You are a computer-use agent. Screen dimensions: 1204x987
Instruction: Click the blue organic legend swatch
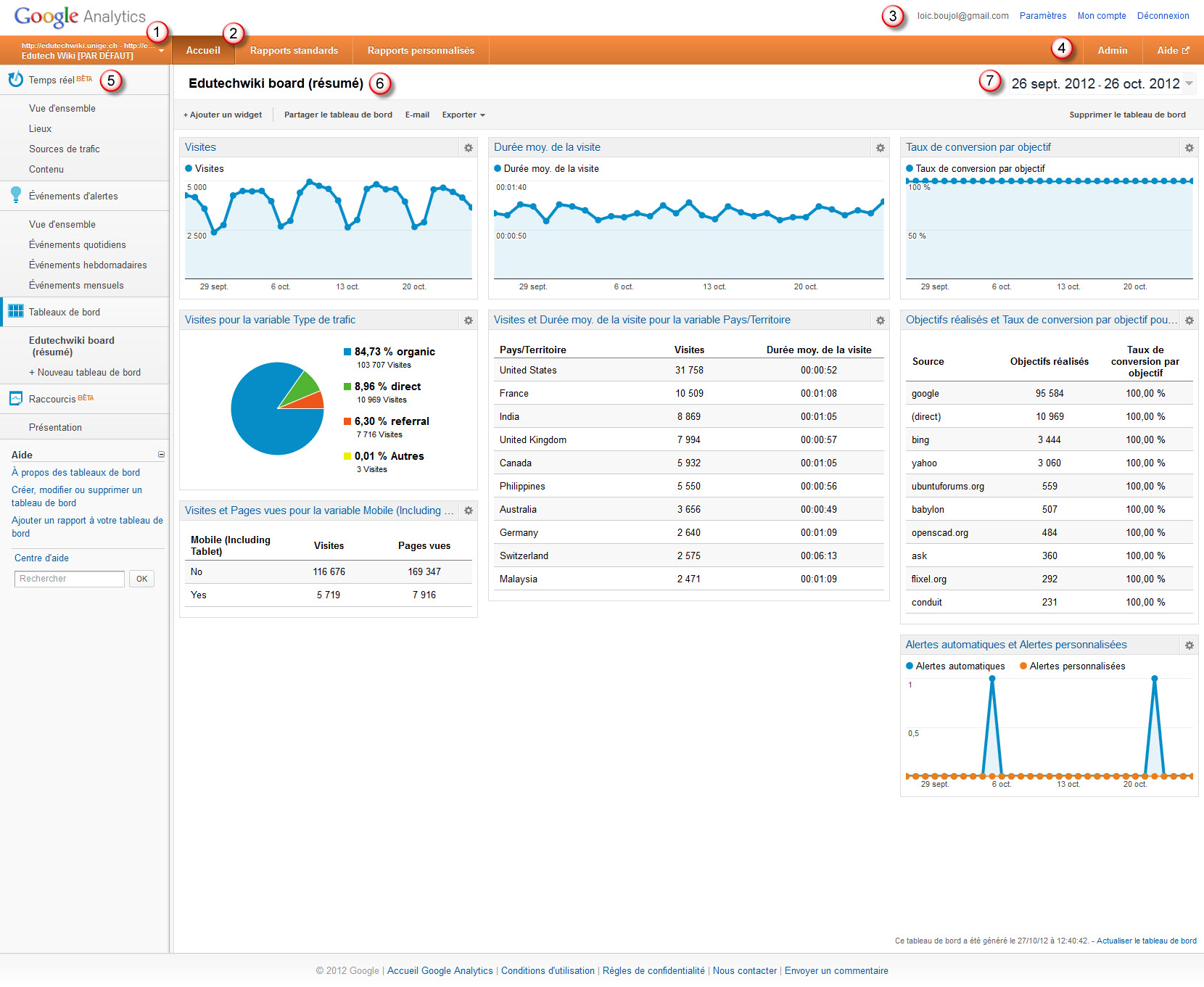[x=347, y=352]
